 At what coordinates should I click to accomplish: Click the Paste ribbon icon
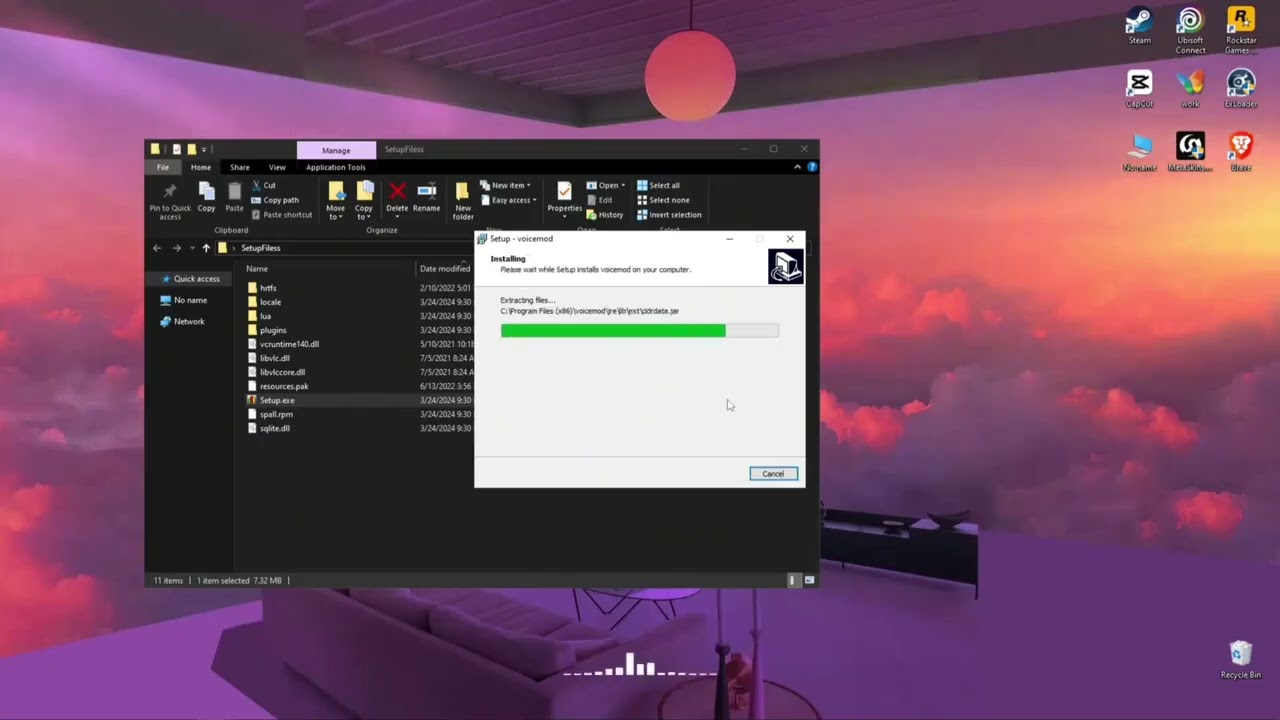(x=234, y=197)
